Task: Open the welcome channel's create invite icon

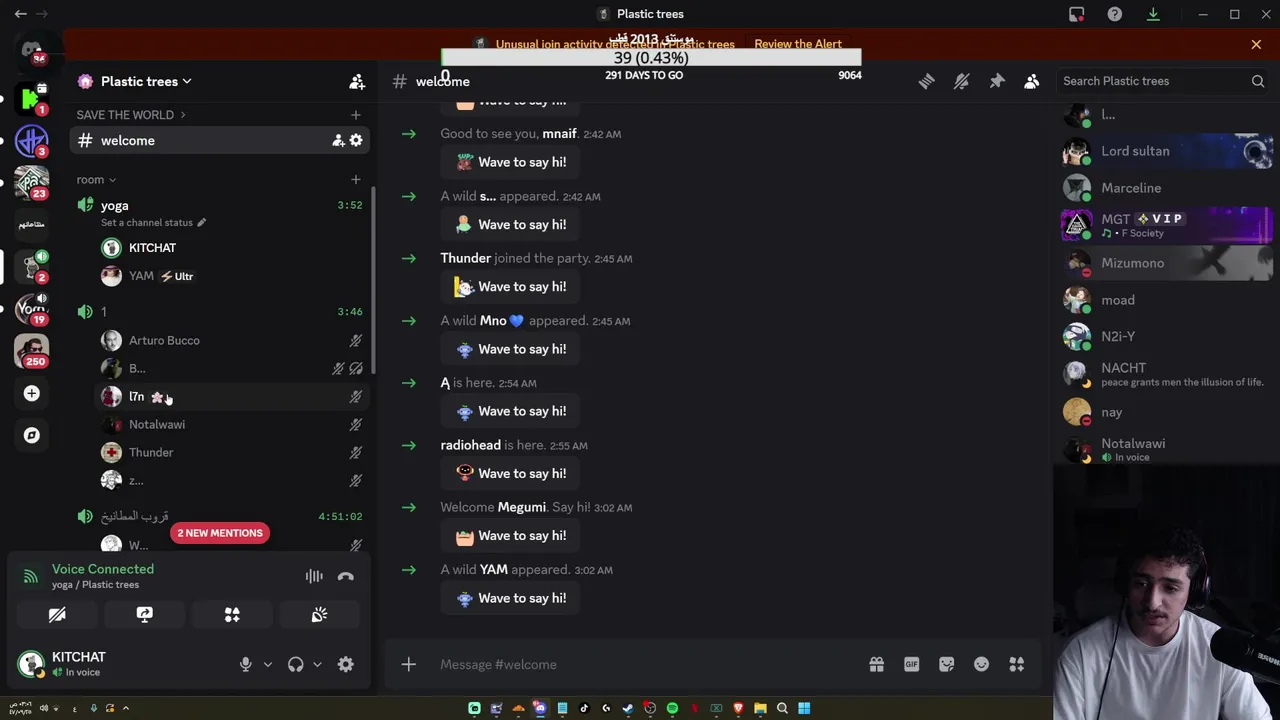Action: pyautogui.click(x=338, y=141)
